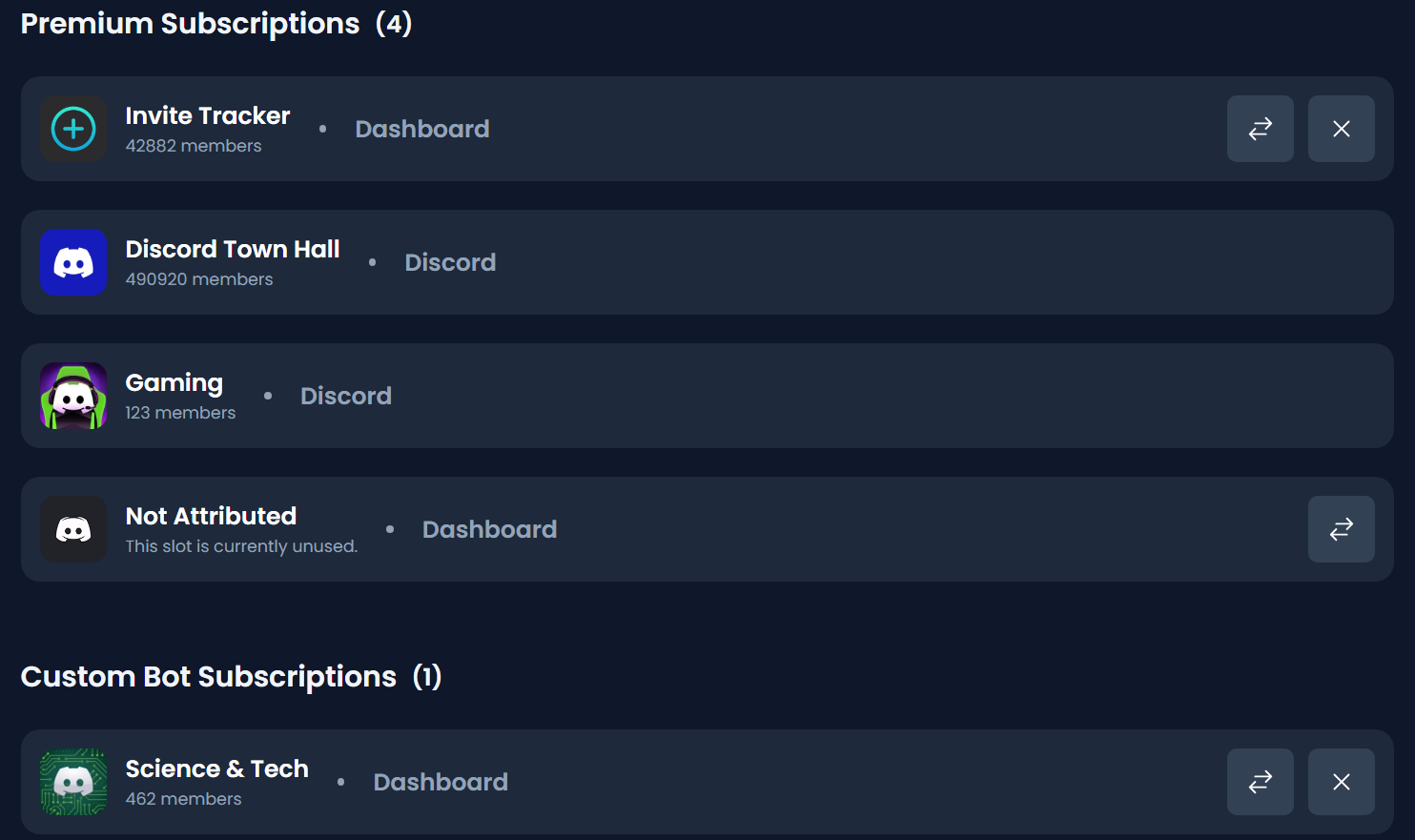Click the Science & Tech server icon

tap(73, 782)
